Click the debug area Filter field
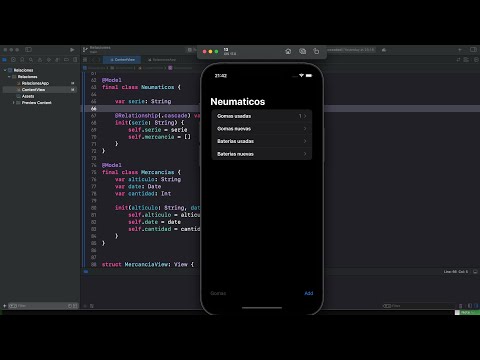The width and height of the screenshot is (480, 360). coord(418,306)
